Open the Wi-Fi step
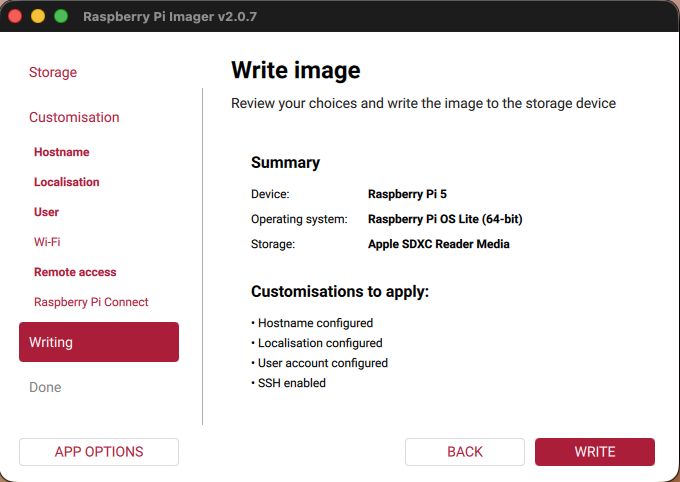The image size is (680, 482). (x=47, y=242)
